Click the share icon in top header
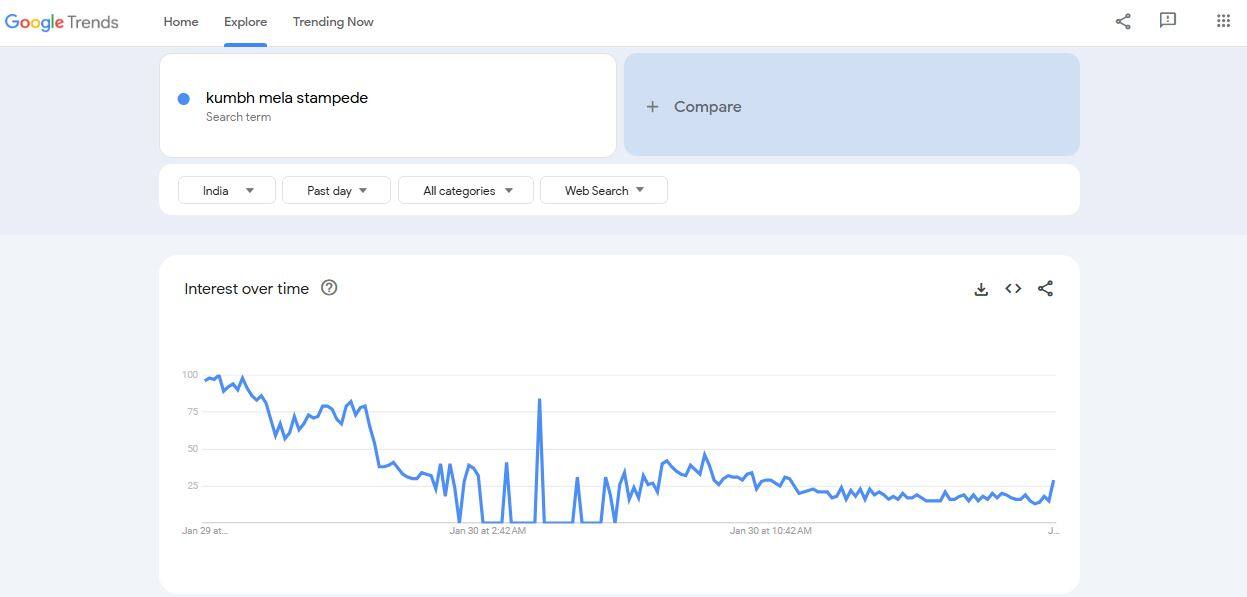The width and height of the screenshot is (1247, 597). tap(1123, 21)
